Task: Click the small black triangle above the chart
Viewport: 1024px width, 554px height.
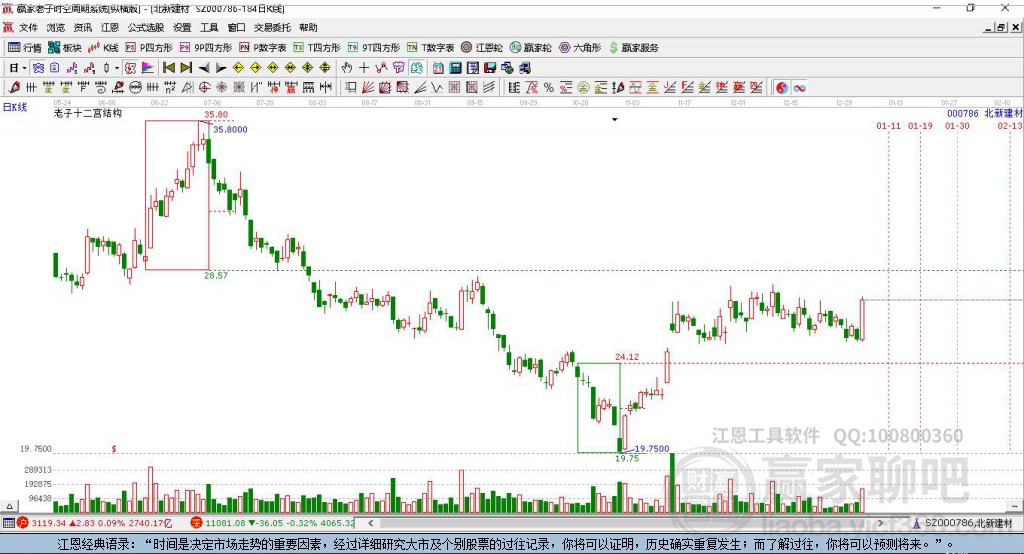Action: click(615, 119)
